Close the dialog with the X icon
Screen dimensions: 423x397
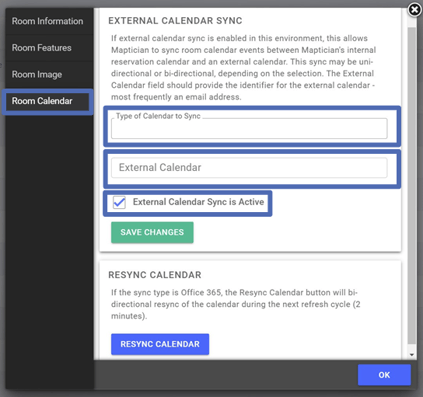[x=414, y=10]
